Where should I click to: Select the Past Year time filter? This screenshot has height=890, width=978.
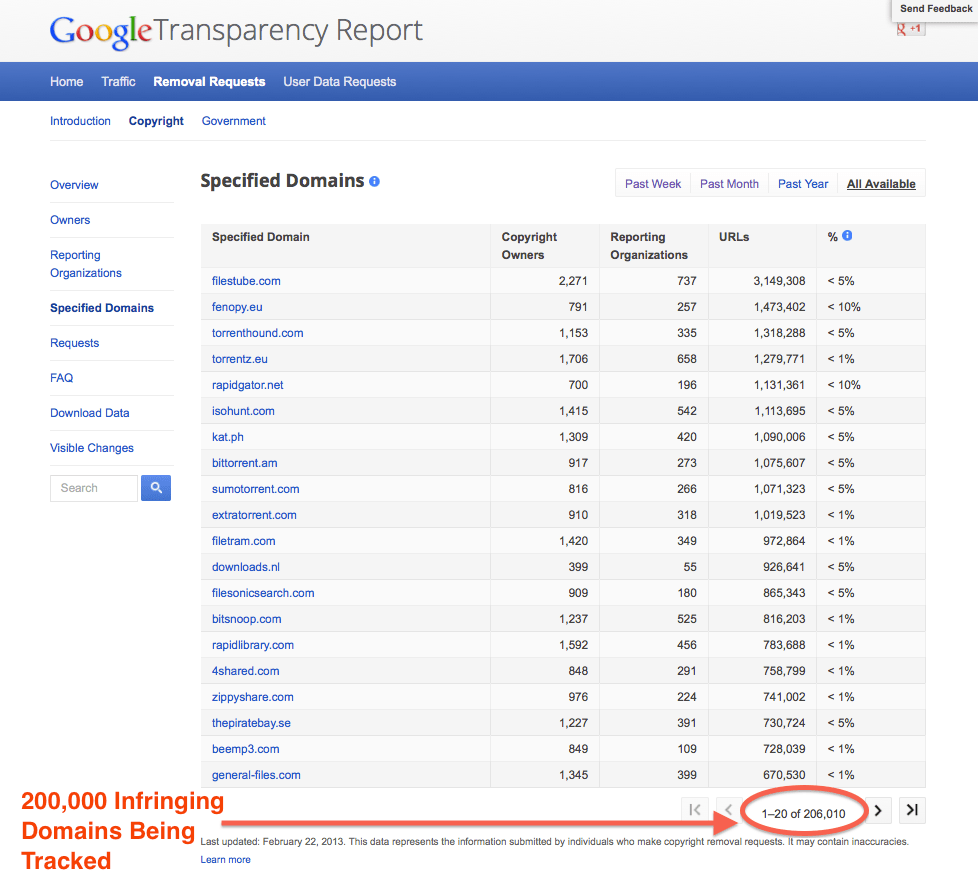point(803,184)
